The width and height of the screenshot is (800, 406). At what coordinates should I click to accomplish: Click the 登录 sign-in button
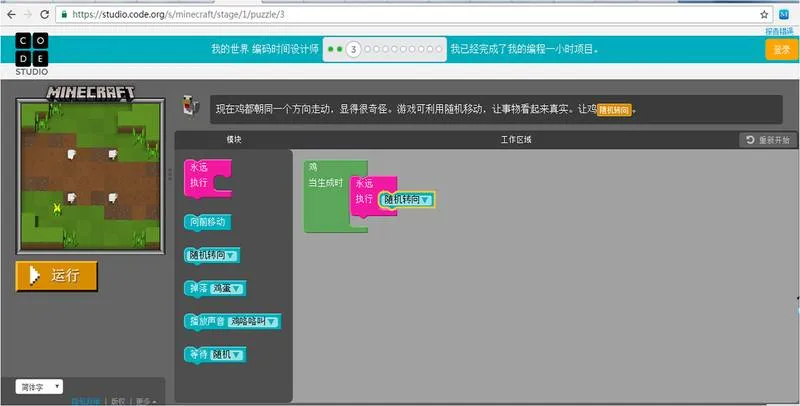point(782,49)
